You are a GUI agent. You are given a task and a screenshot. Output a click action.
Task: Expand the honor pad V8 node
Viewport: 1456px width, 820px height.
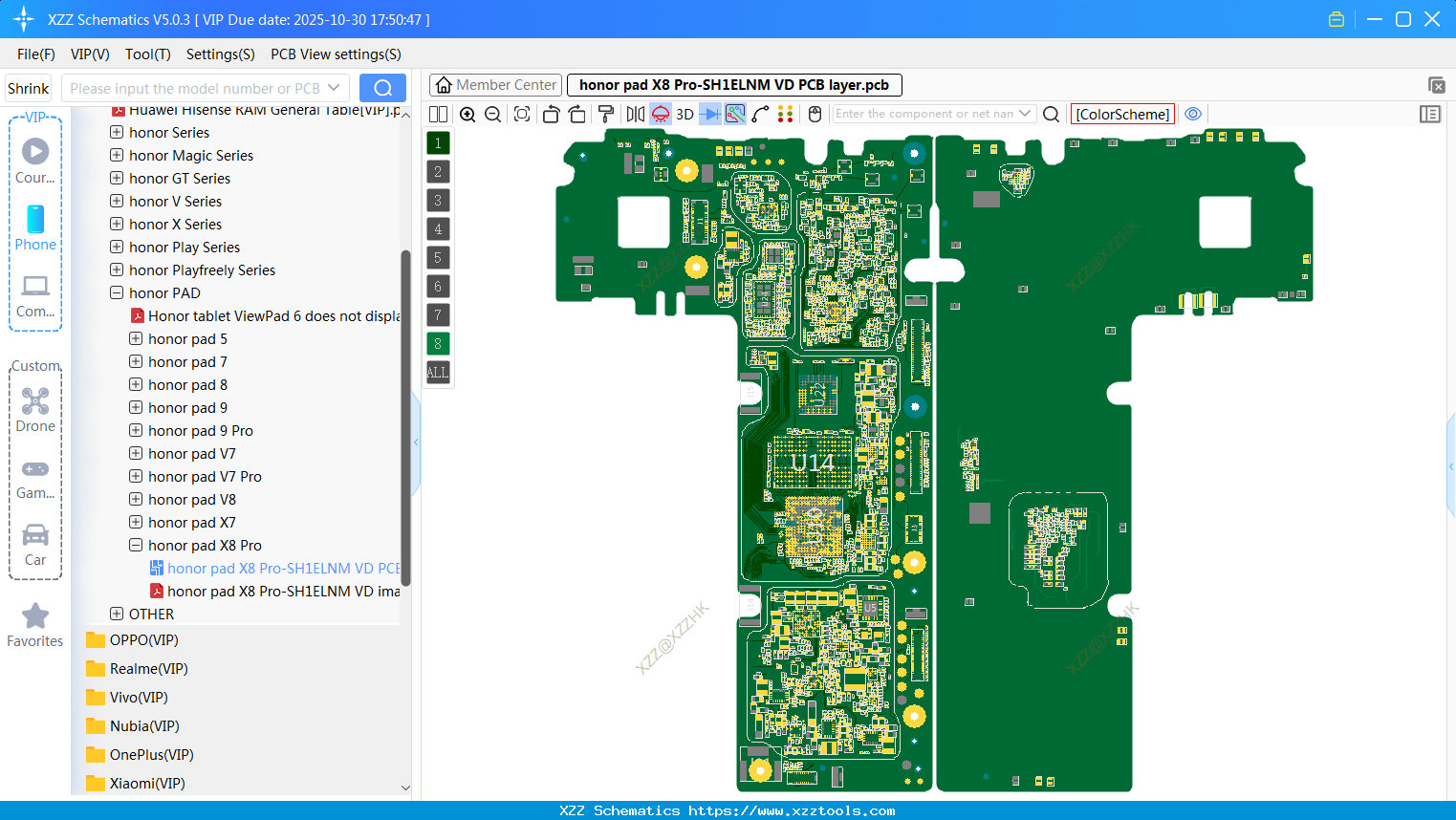[x=136, y=499]
